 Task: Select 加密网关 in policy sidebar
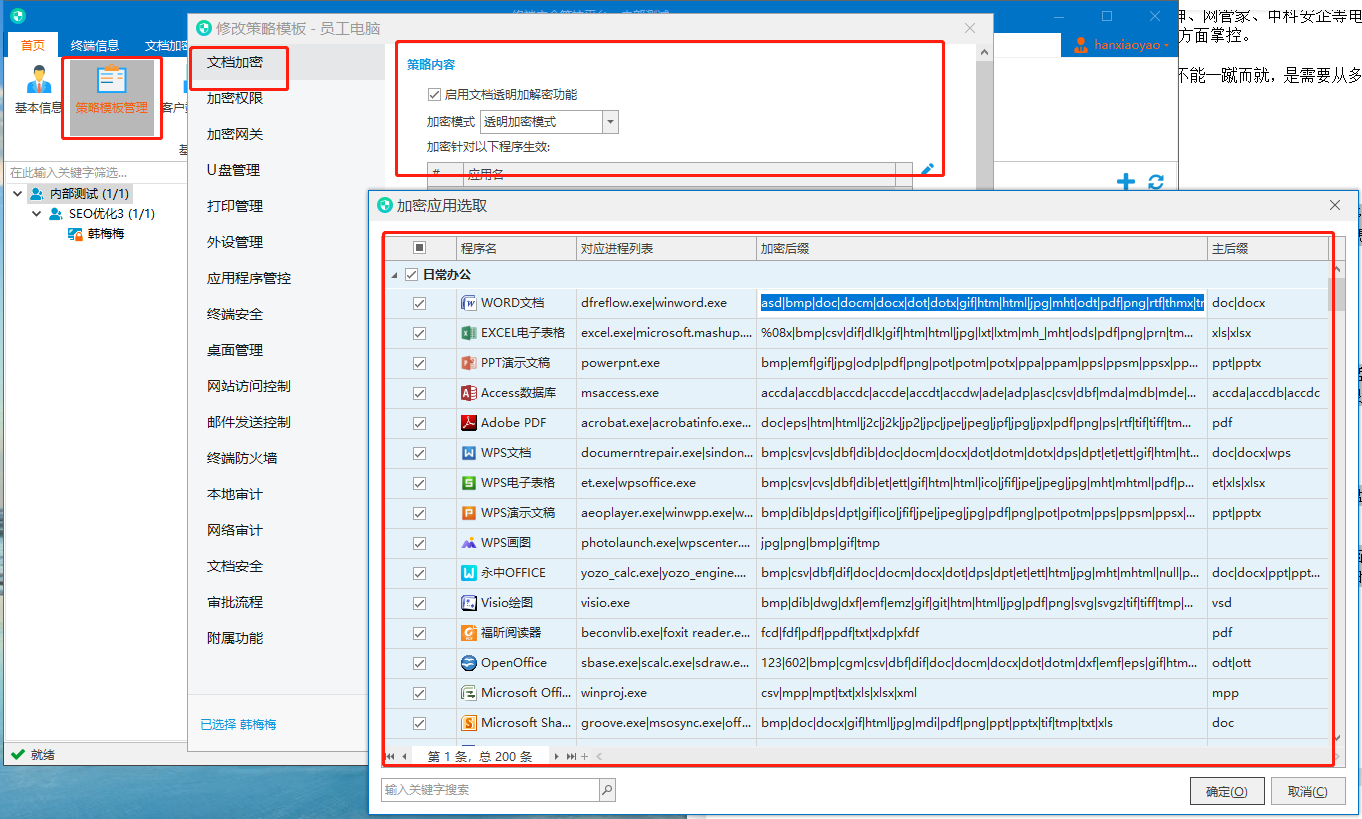click(x=235, y=134)
